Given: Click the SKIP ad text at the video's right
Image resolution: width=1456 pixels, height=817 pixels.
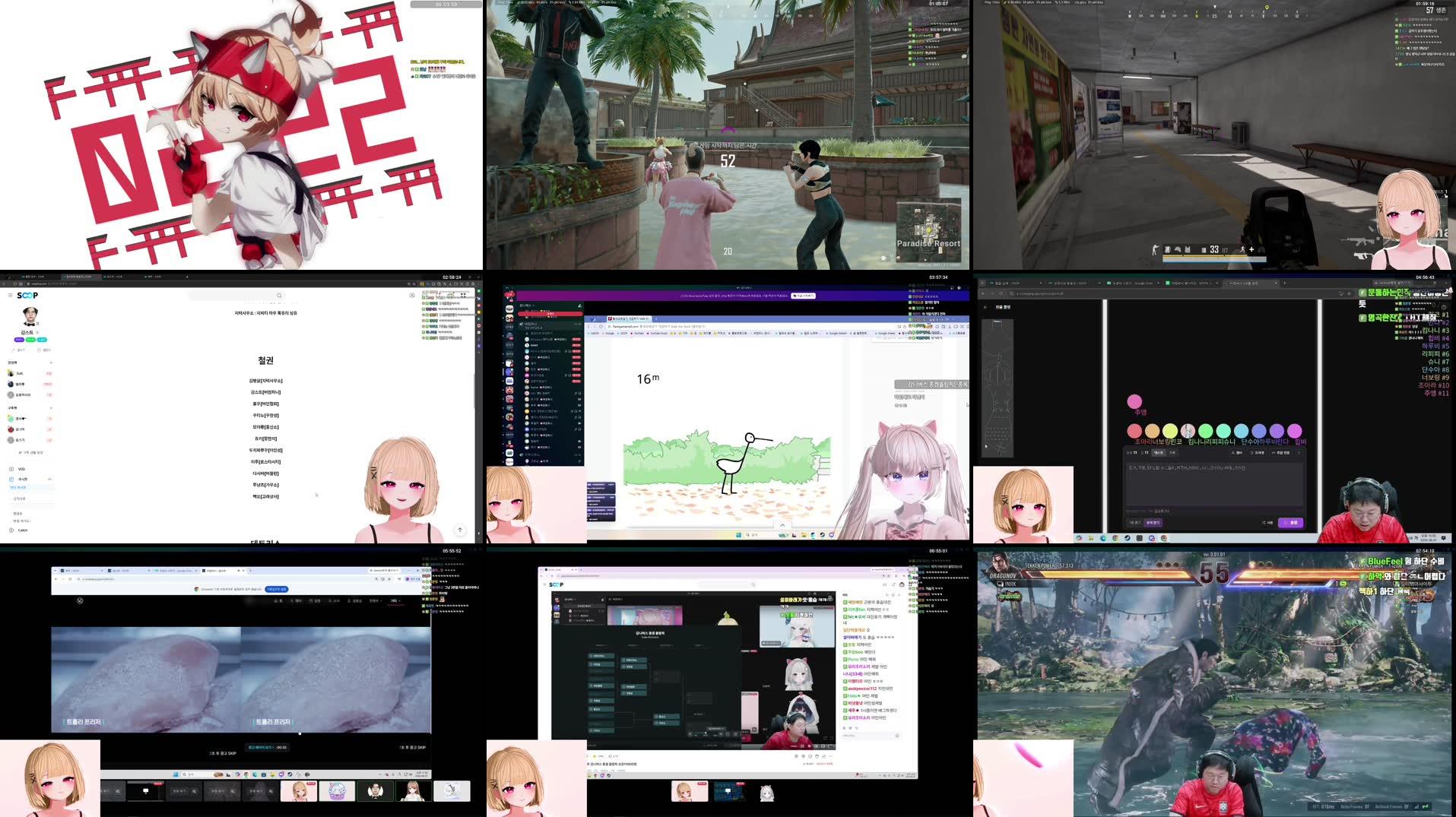Looking at the screenshot, I should click(412, 747).
